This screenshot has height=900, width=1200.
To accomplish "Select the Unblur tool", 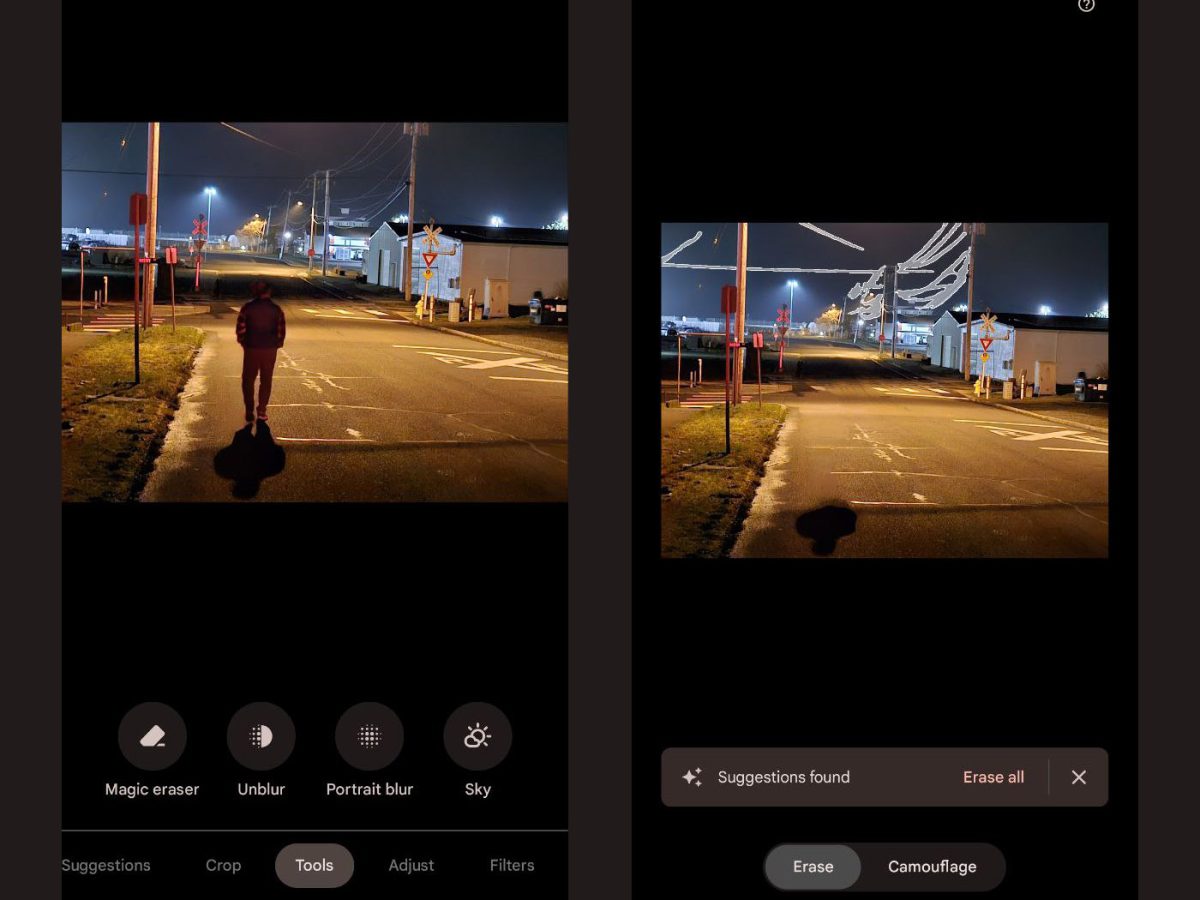I will (261, 737).
